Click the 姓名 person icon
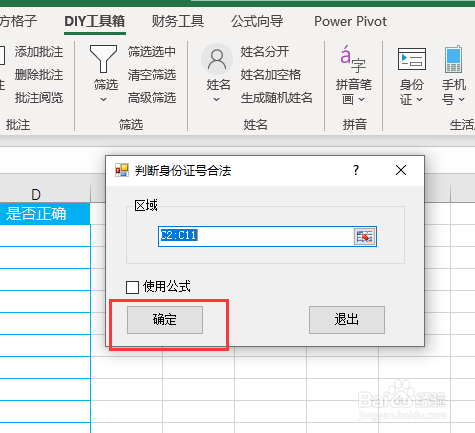475x433 pixels. (217, 59)
